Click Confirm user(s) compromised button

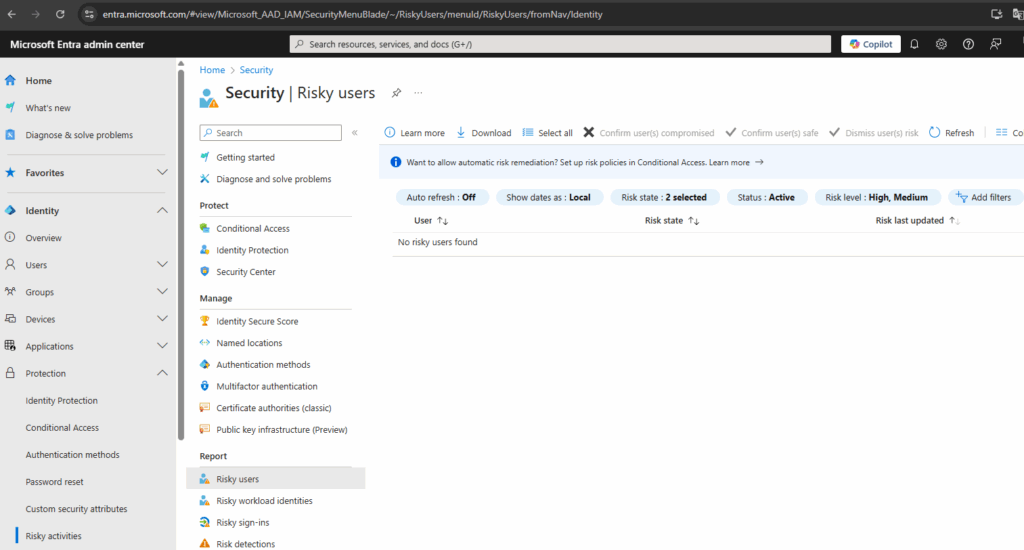tap(648, 133)
